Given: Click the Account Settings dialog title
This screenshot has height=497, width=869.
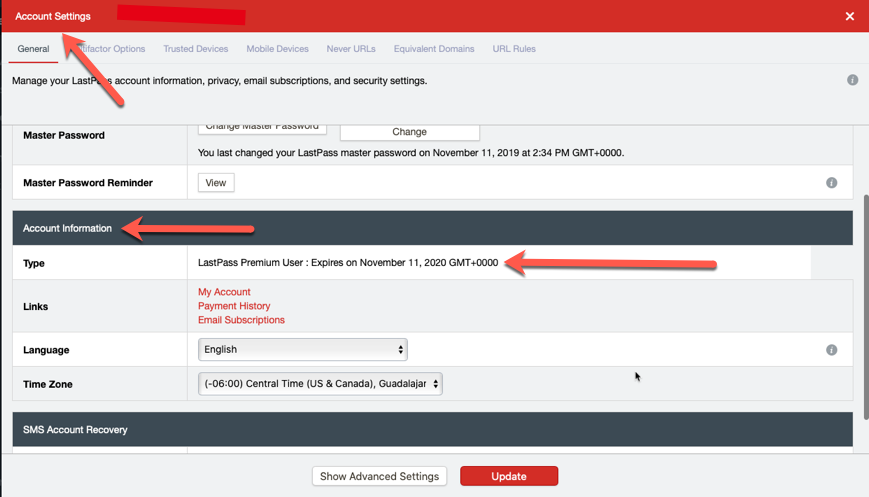Looking at the screenshot, I should click(x=53, y=16).
